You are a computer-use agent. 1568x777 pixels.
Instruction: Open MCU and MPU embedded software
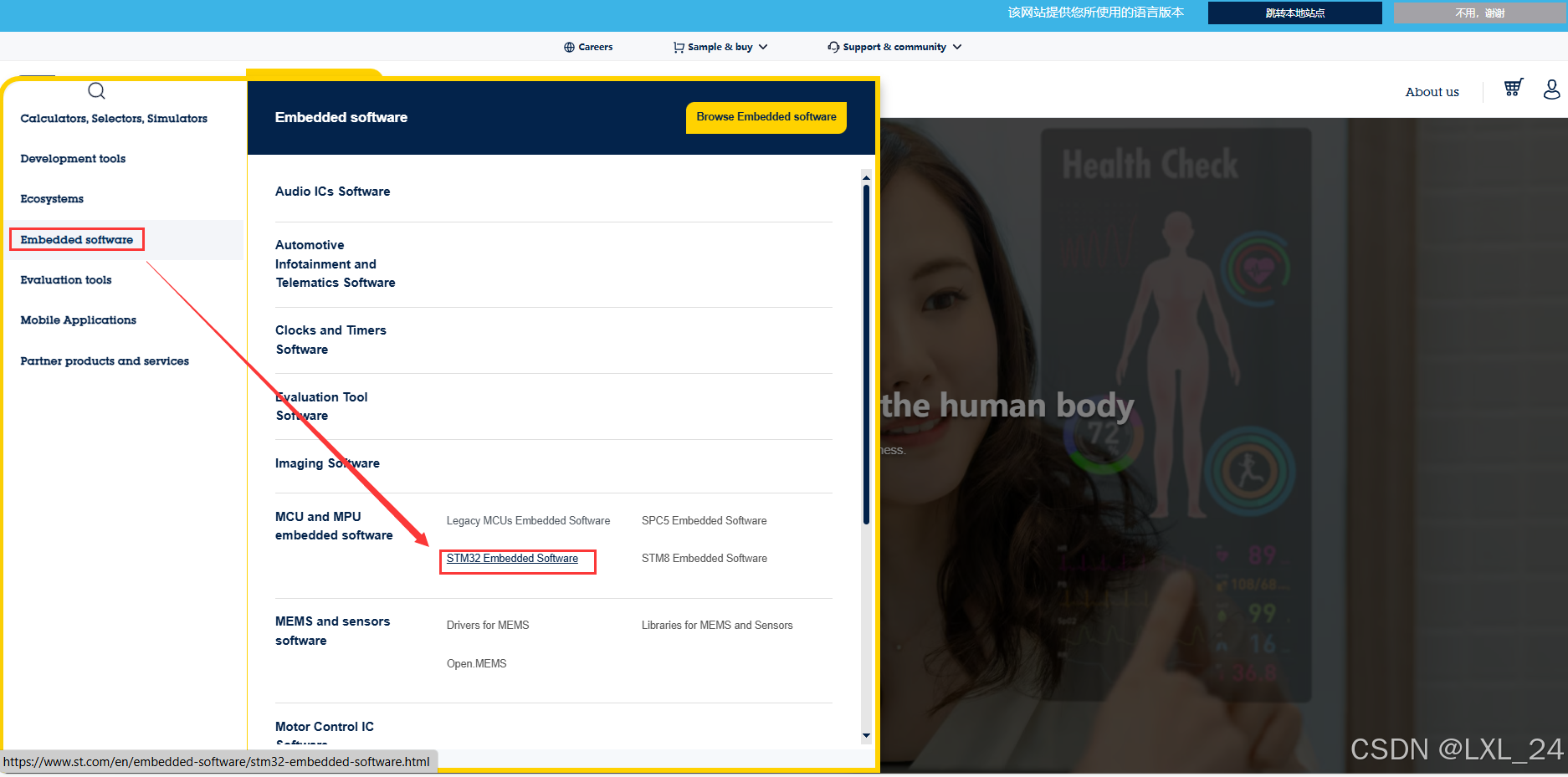point(334,526)
